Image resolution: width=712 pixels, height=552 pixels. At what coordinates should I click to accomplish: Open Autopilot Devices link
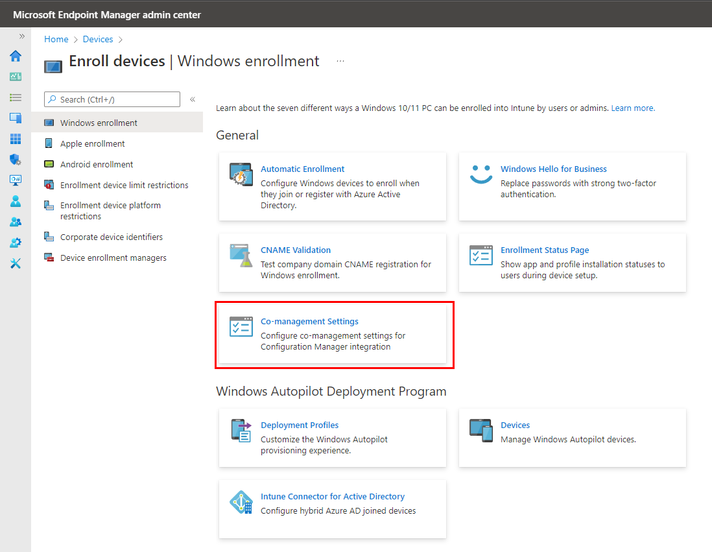click(515, 425)
